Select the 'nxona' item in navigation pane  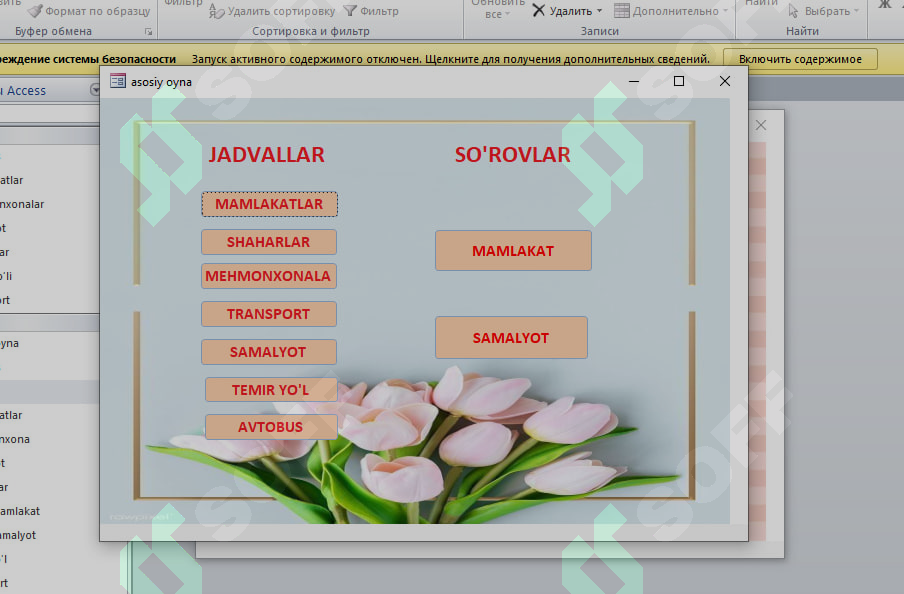click(15, 439)
